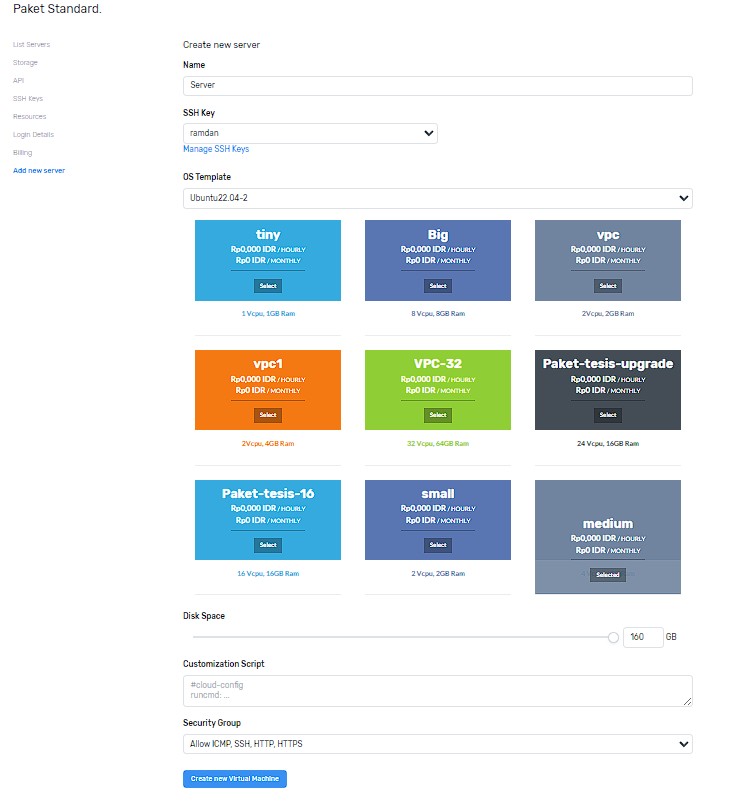Viewport: 735px width, 805px height.
Task: Click the VPC-32 green card title
Action: coord(438,363)
